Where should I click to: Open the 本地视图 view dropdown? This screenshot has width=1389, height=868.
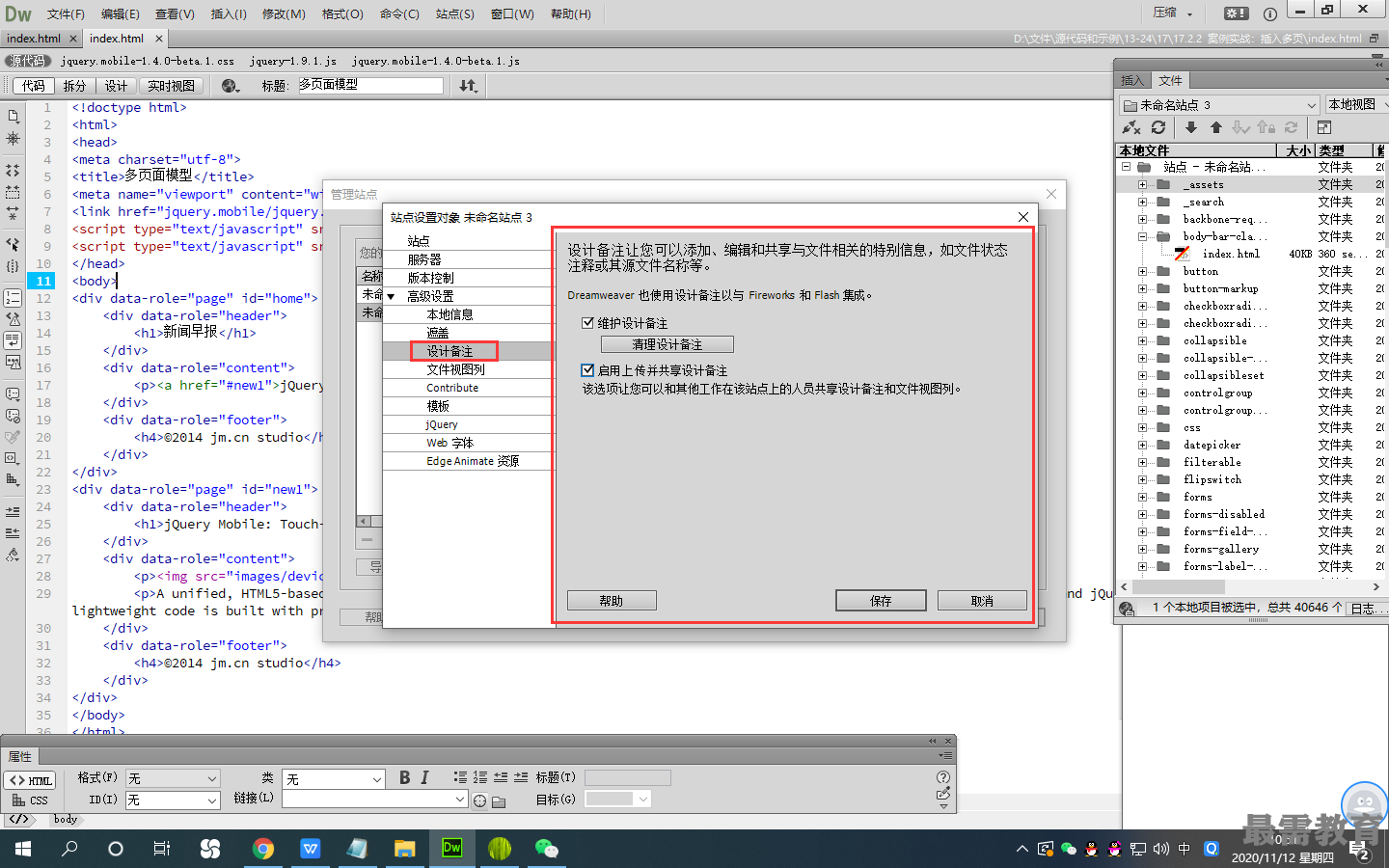click(1356, 104)
